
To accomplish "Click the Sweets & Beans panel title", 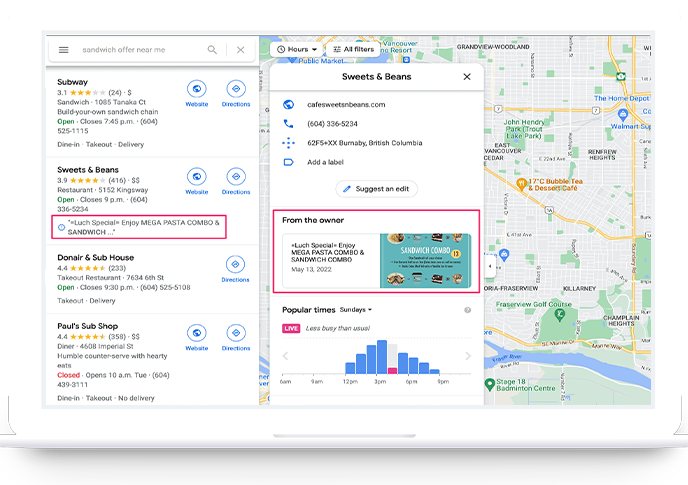I will tap(376, 77).
